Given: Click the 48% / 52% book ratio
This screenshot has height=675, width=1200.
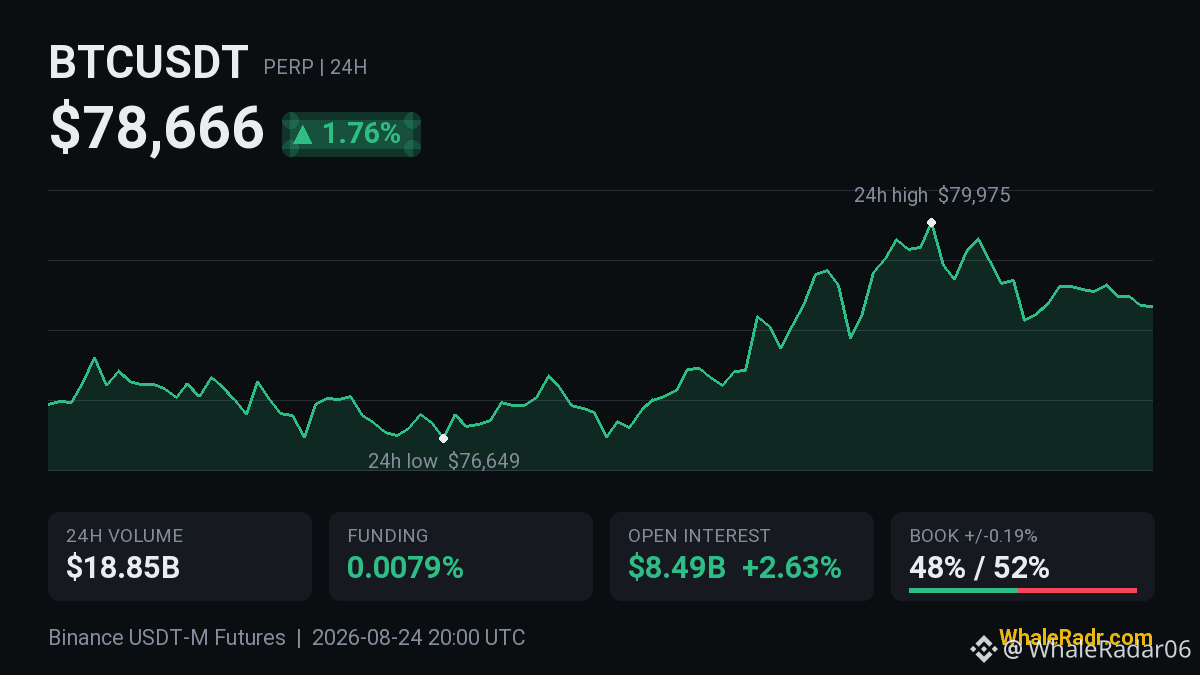Looking at the screenshot, I should coord(979,568).
